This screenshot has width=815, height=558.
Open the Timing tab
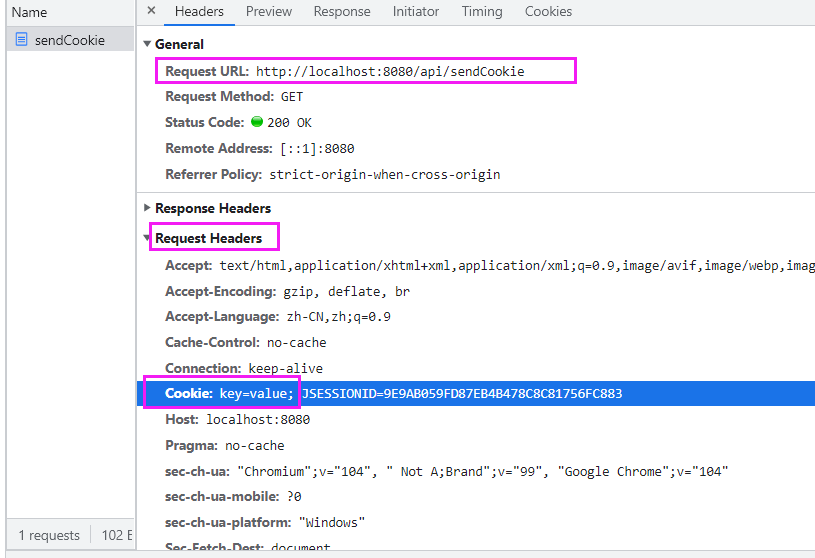(482, 12)
